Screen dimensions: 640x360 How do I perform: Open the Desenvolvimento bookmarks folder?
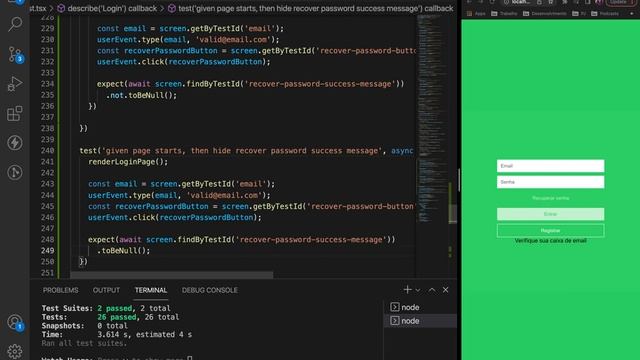(544, 13)
